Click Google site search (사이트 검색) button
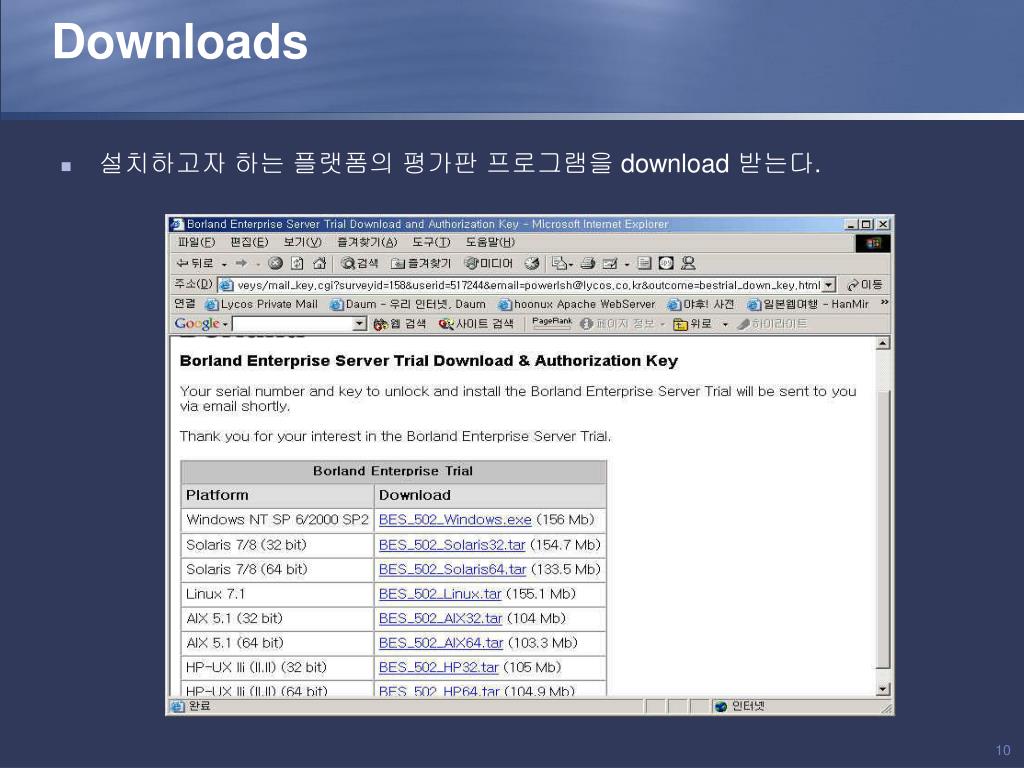The width and height of the screenshot is (1024, 768). click(x=475, y=323)
